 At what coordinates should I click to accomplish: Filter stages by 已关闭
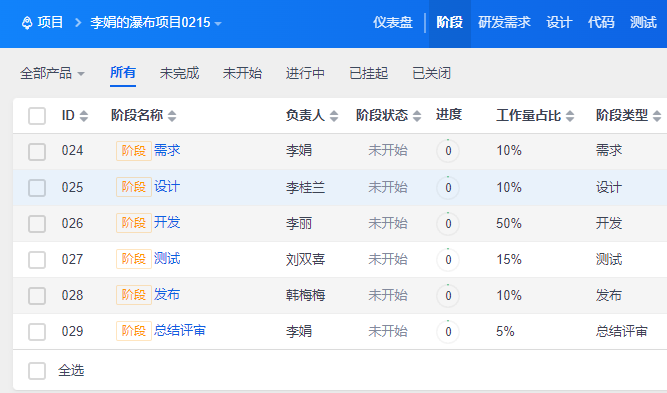(431, 73)
